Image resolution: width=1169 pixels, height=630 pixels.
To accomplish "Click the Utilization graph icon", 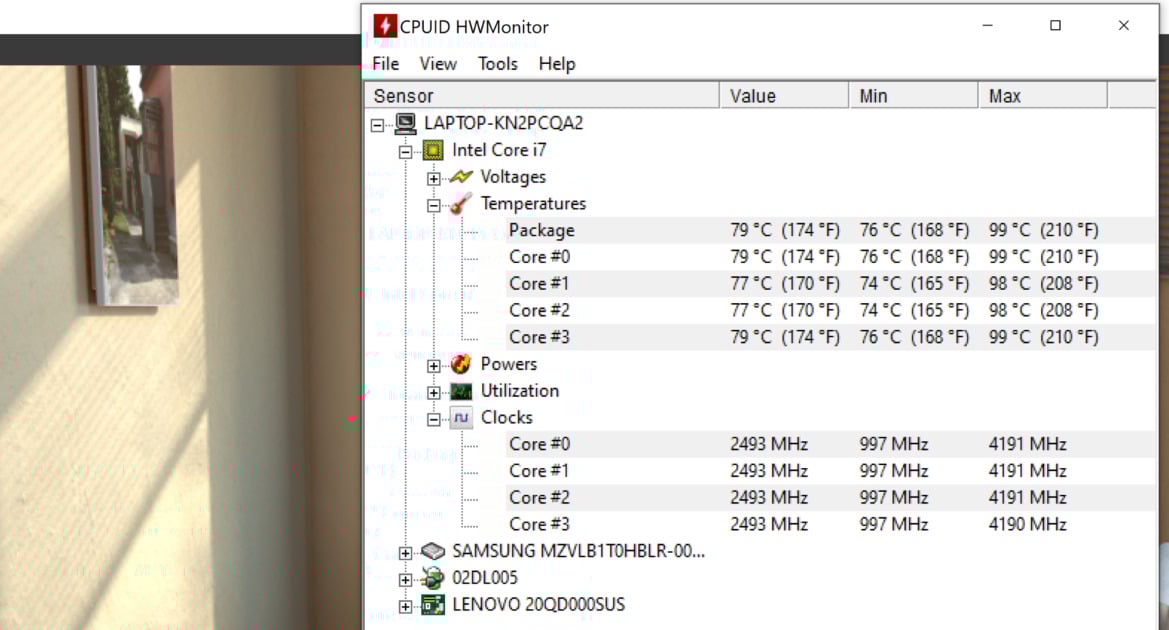I will [x=461, y=391].
